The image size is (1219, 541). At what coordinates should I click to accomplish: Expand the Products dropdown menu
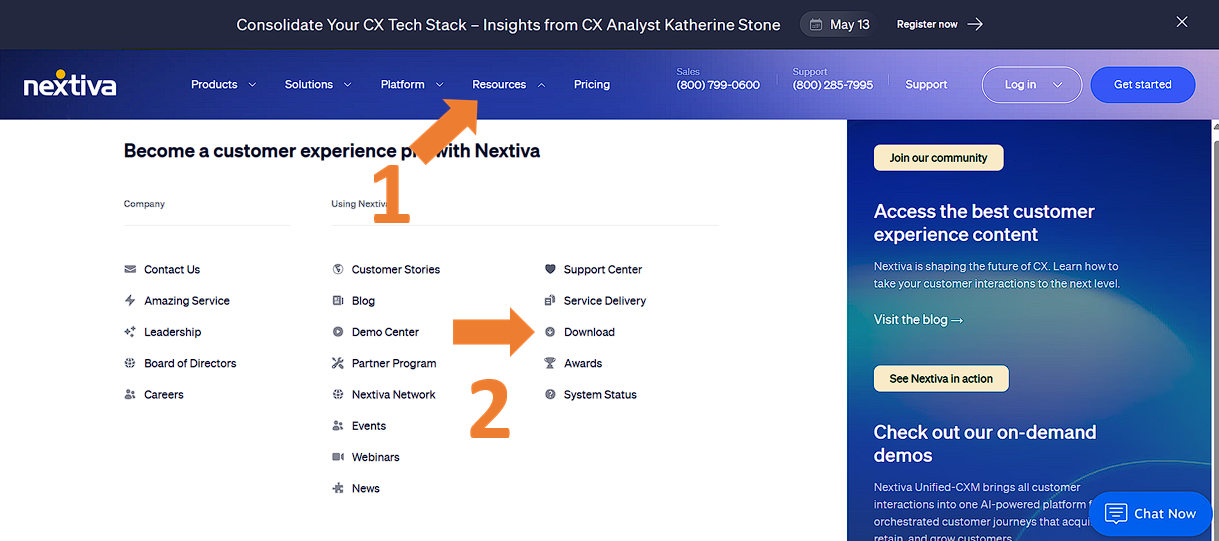(x=223, y=85)
